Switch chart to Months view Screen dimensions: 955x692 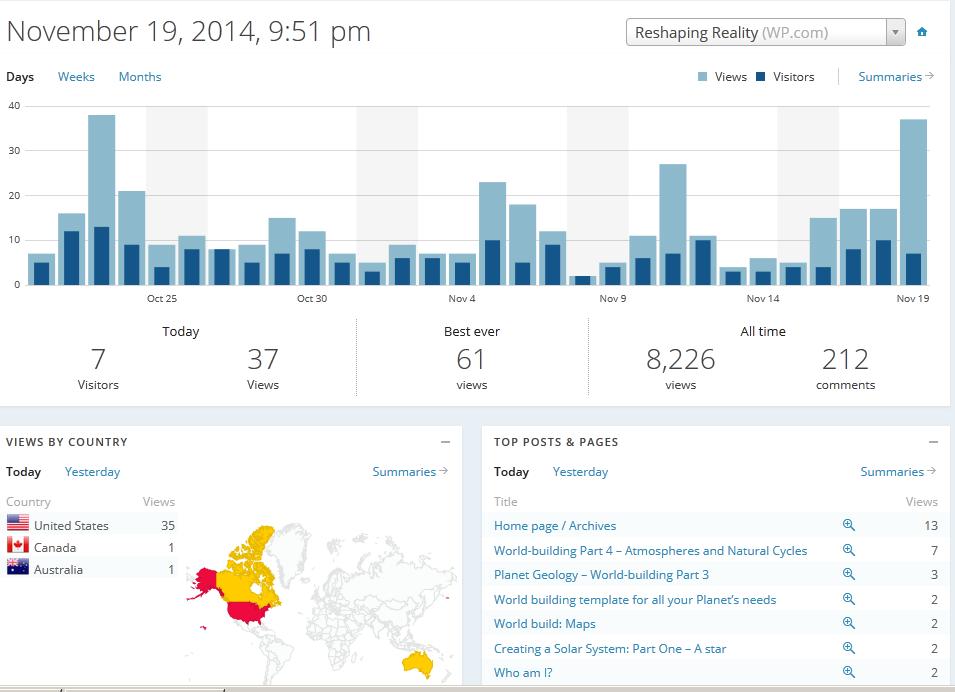(x=140, y=77)
